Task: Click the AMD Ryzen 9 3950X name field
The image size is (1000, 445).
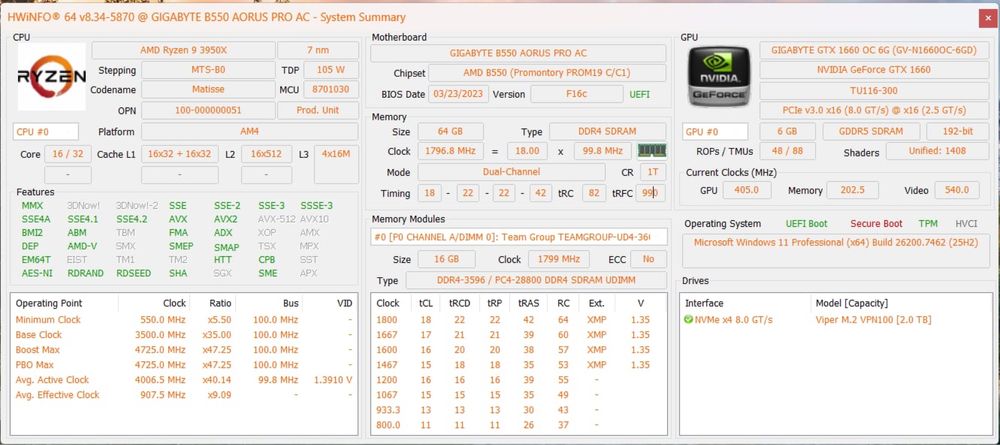Action: [184, 50]
